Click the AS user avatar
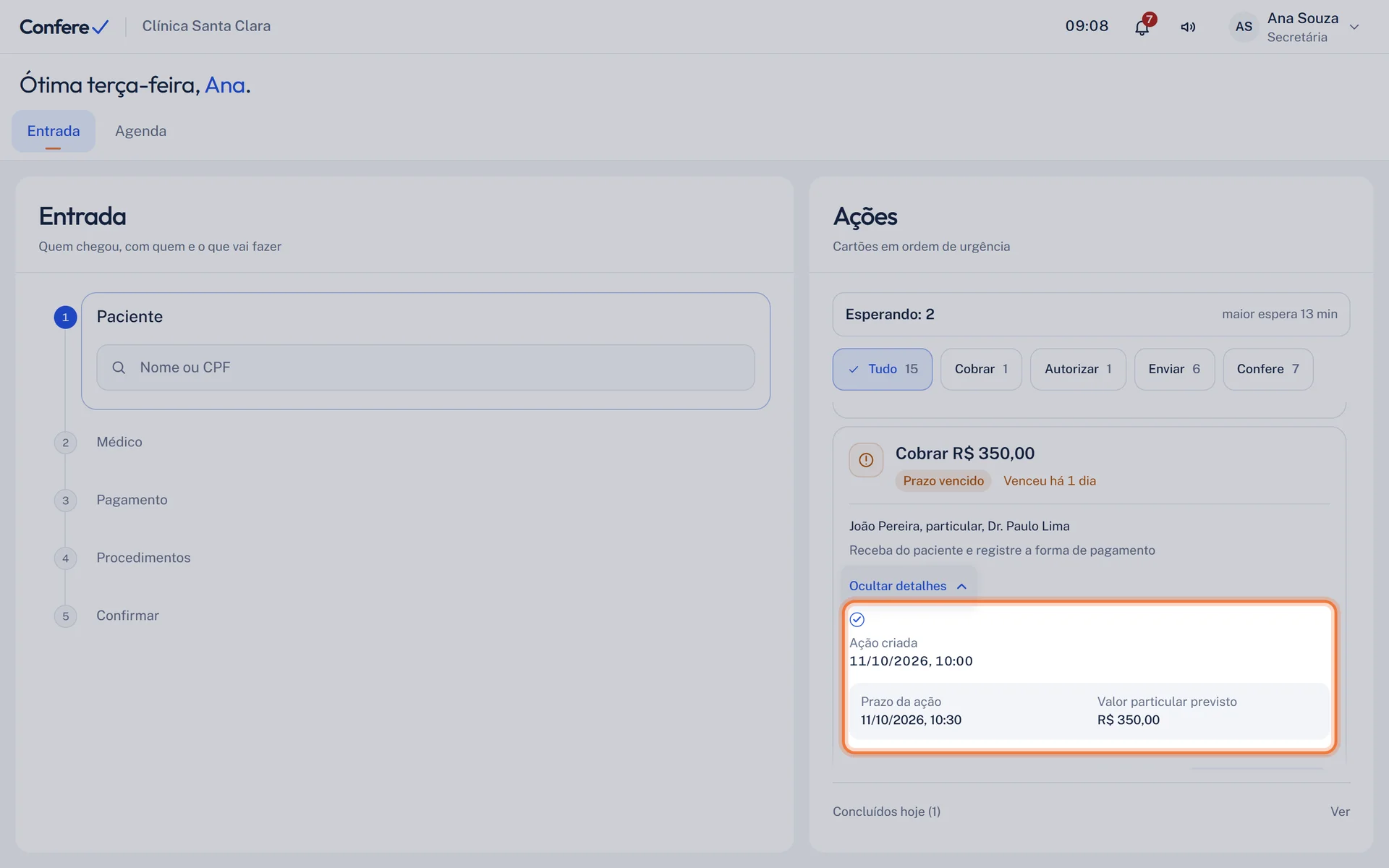 (x=1244, y=27)
